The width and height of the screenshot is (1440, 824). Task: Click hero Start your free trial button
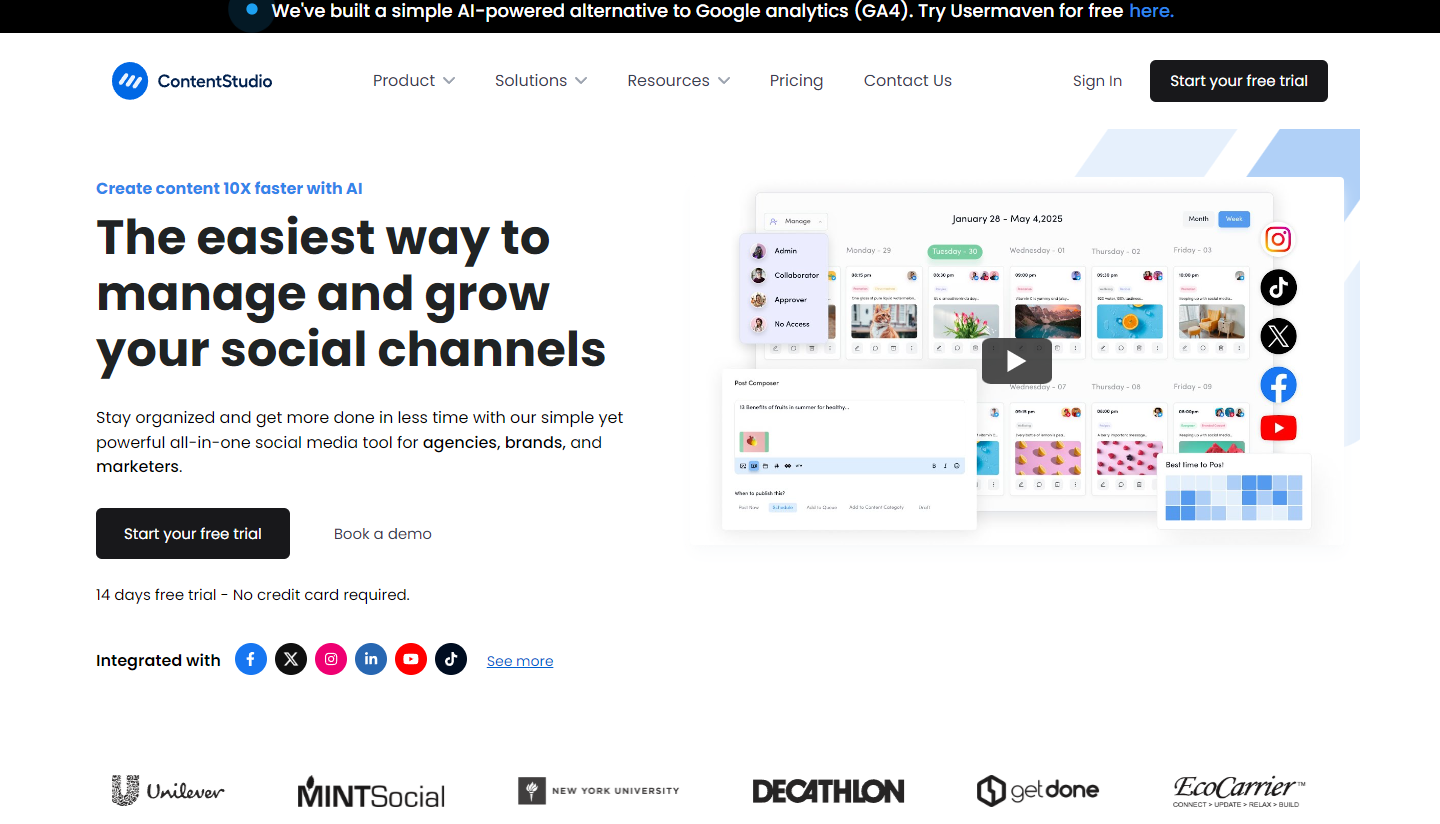click(x=193, y=534)
